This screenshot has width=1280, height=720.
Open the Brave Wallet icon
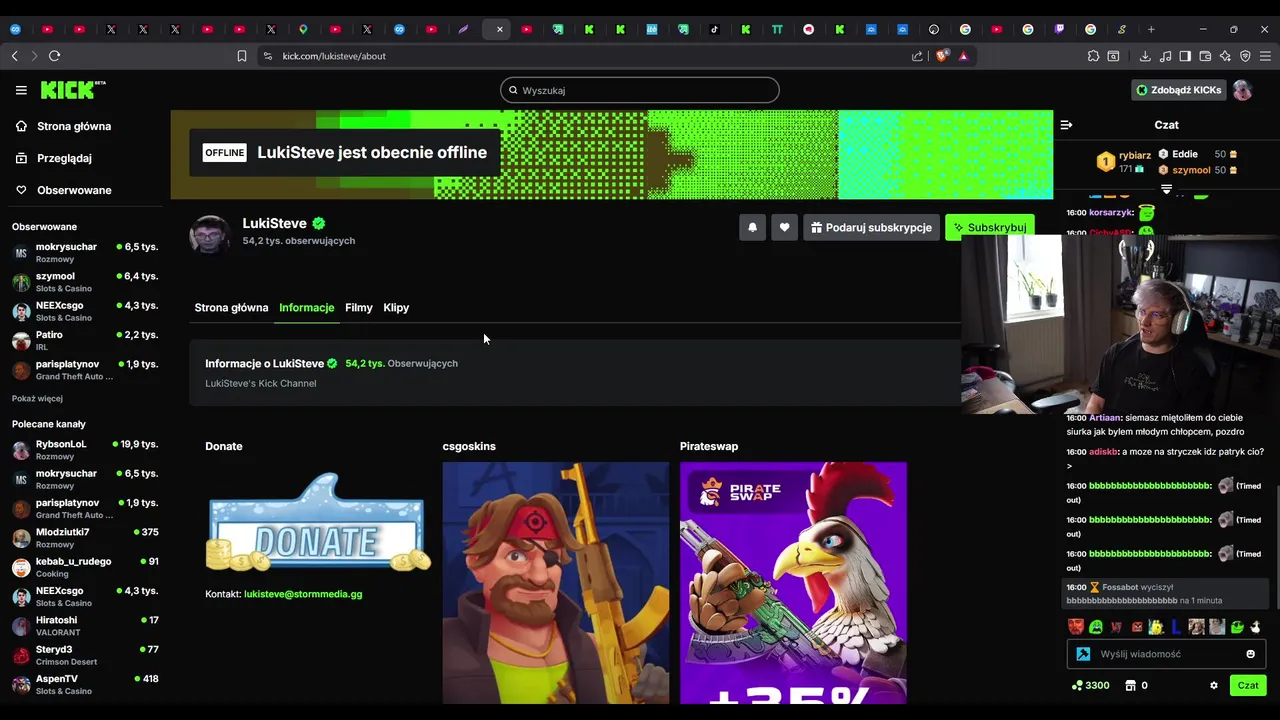(x=1205, y=56)
